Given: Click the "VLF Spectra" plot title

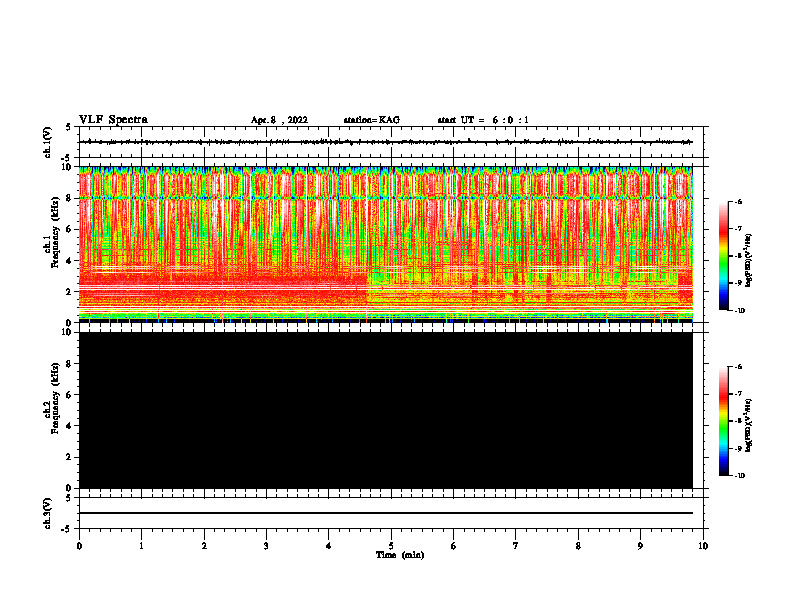Looking at the screenshot, I should [113, 120].
